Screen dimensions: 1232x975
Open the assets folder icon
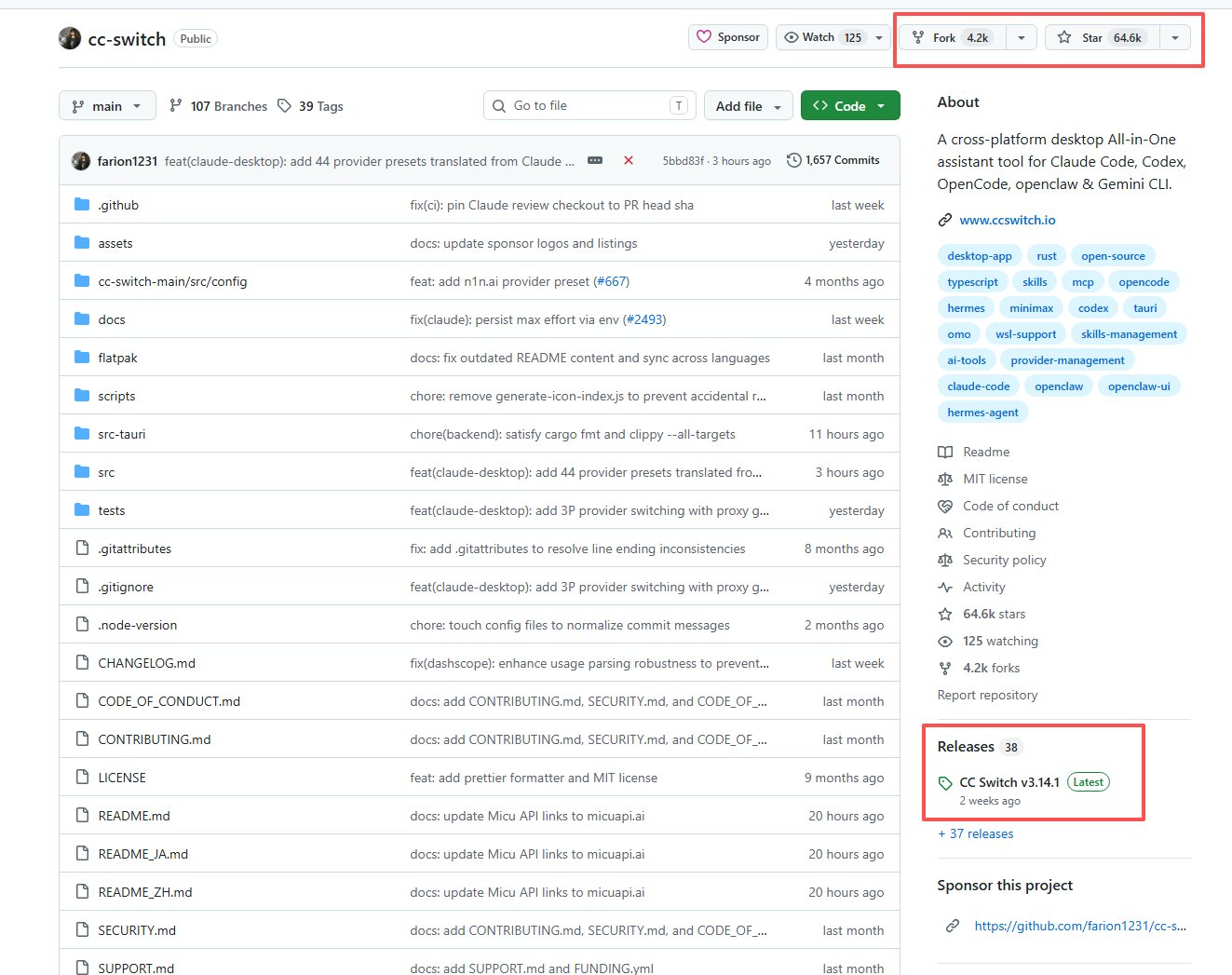click(82, 243)
